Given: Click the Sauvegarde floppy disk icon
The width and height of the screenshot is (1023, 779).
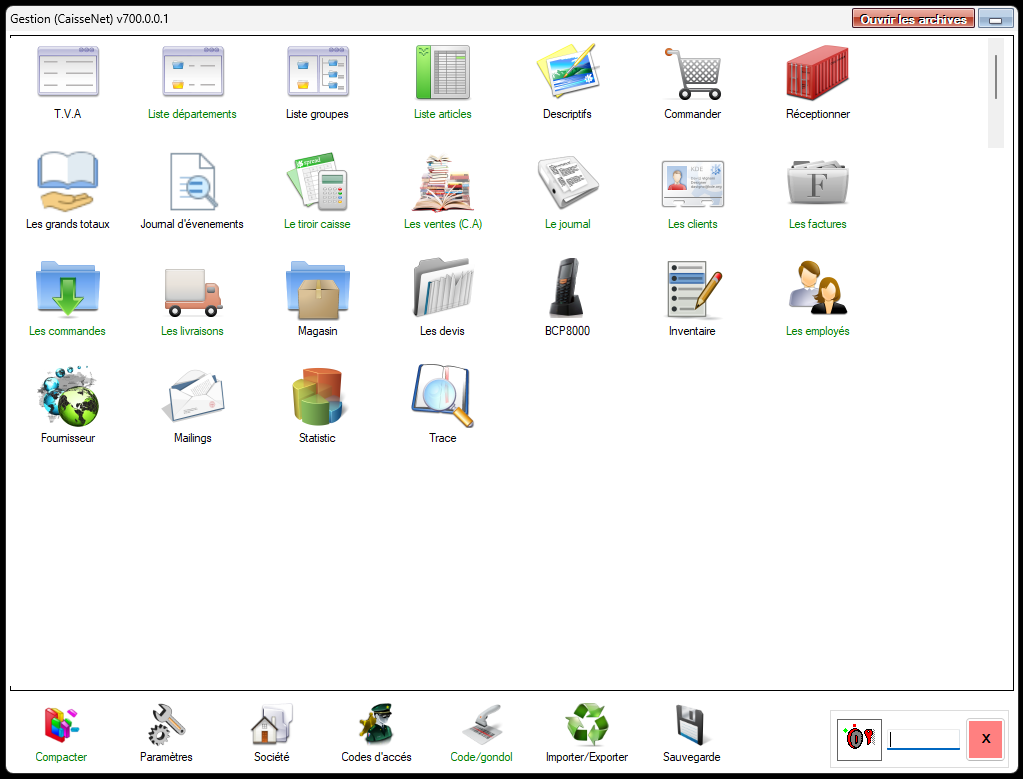Looking at the screenshot, I should point(692,725).
